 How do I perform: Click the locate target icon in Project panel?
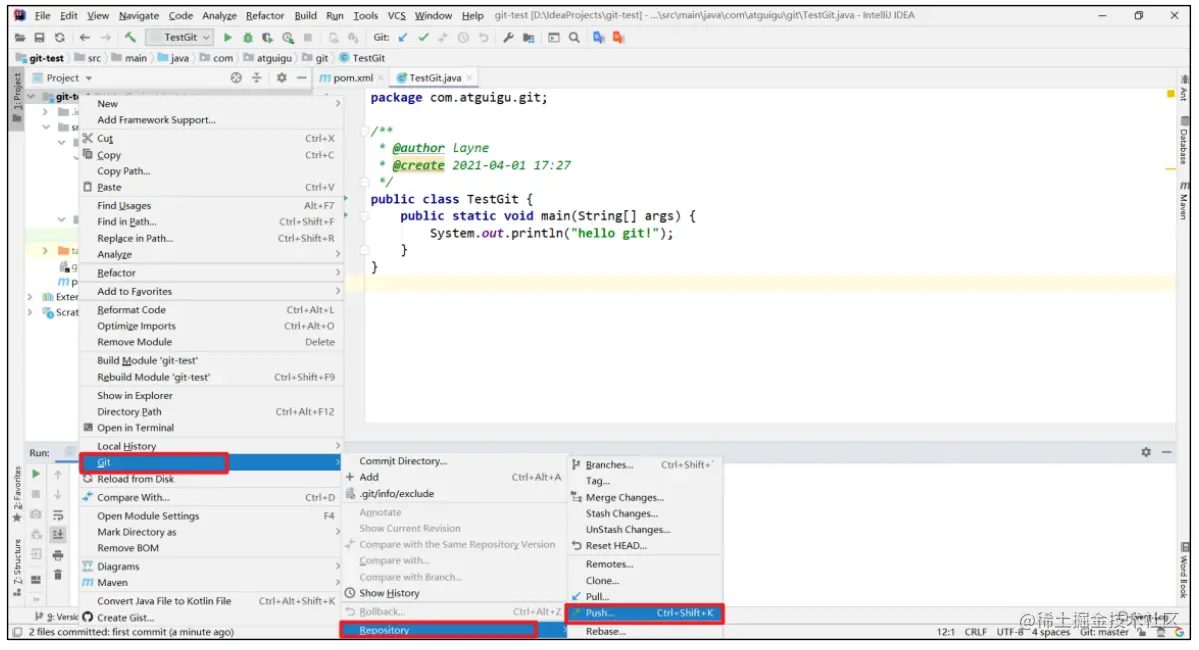[x=236, y=78]
